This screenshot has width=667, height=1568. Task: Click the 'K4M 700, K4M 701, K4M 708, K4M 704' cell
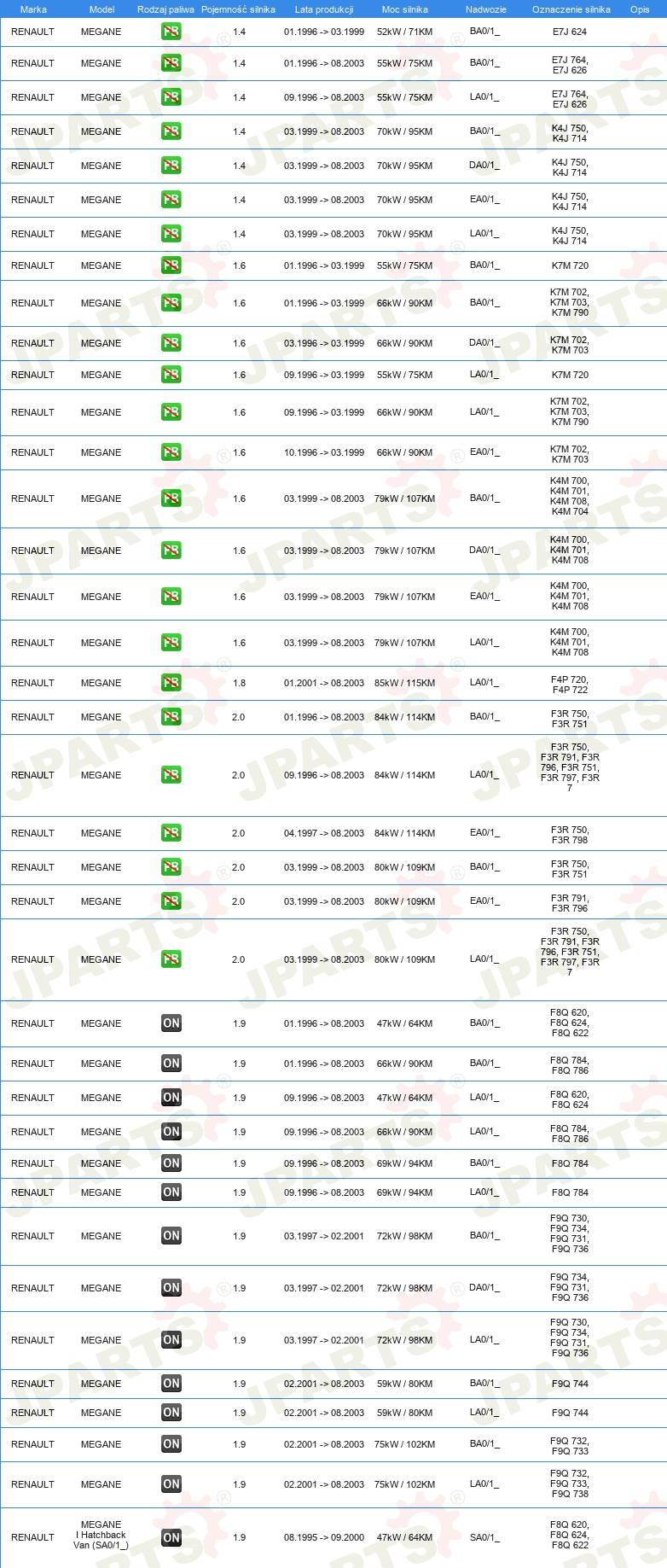coord(570,497)
